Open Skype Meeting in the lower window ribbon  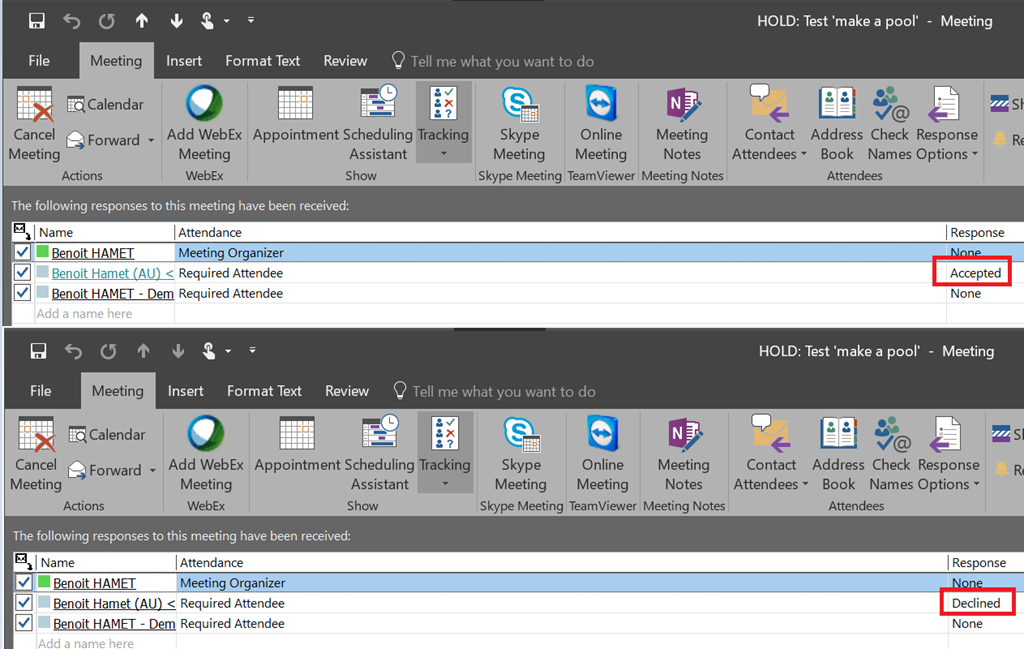click(520, 453)
